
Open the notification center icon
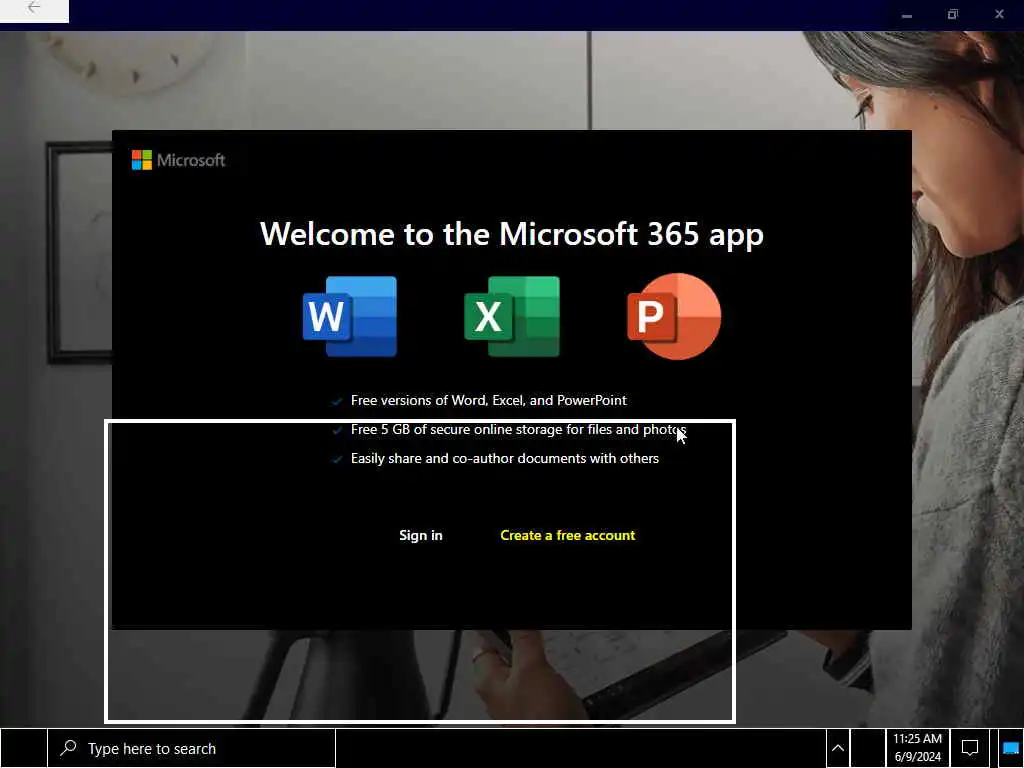tap(970, 748)
